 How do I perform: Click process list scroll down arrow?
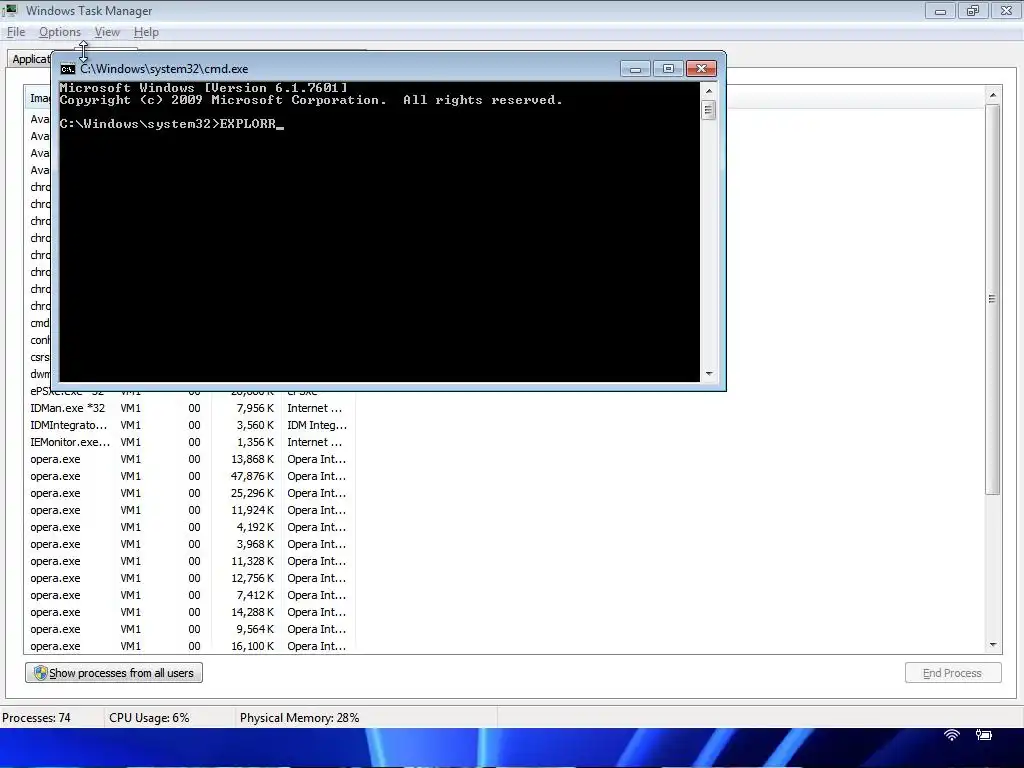(x=993, y=645)
